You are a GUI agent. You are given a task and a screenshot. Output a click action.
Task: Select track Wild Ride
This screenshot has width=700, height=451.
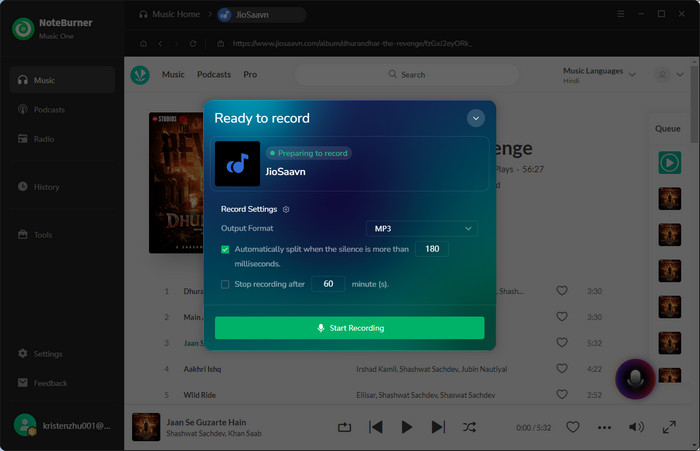[200, 395]
